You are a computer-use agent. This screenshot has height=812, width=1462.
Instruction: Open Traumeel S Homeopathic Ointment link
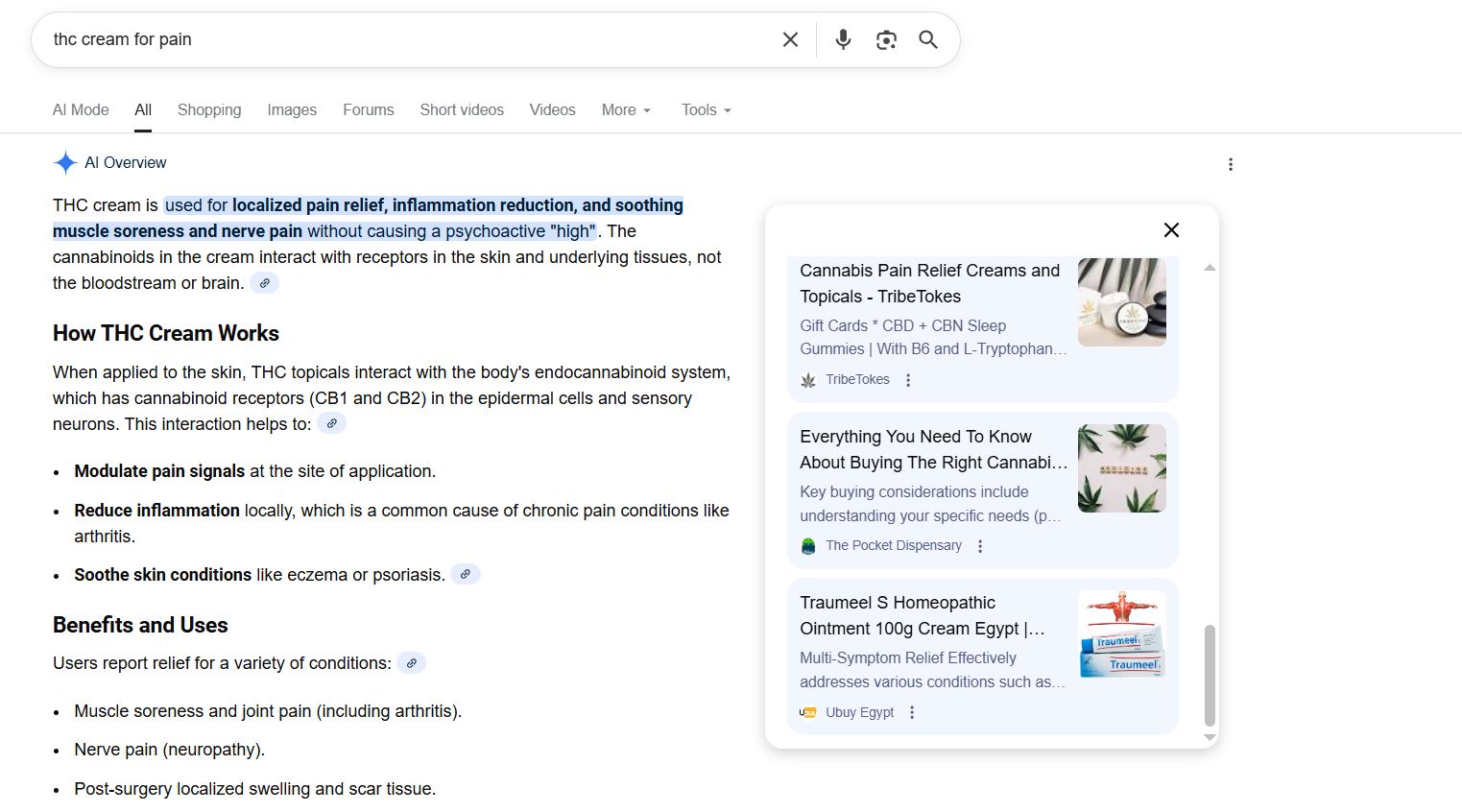[x=922, y=615]
